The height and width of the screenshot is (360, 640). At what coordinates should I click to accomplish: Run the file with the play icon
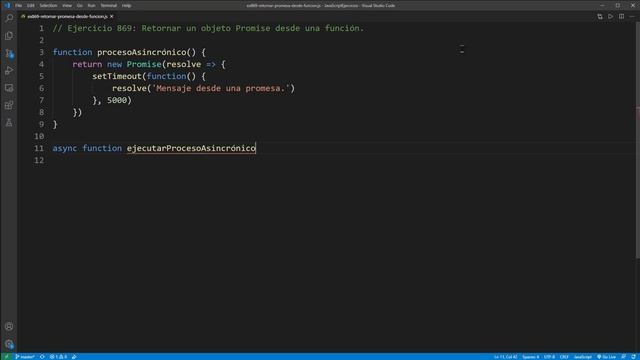click(611, 16)
